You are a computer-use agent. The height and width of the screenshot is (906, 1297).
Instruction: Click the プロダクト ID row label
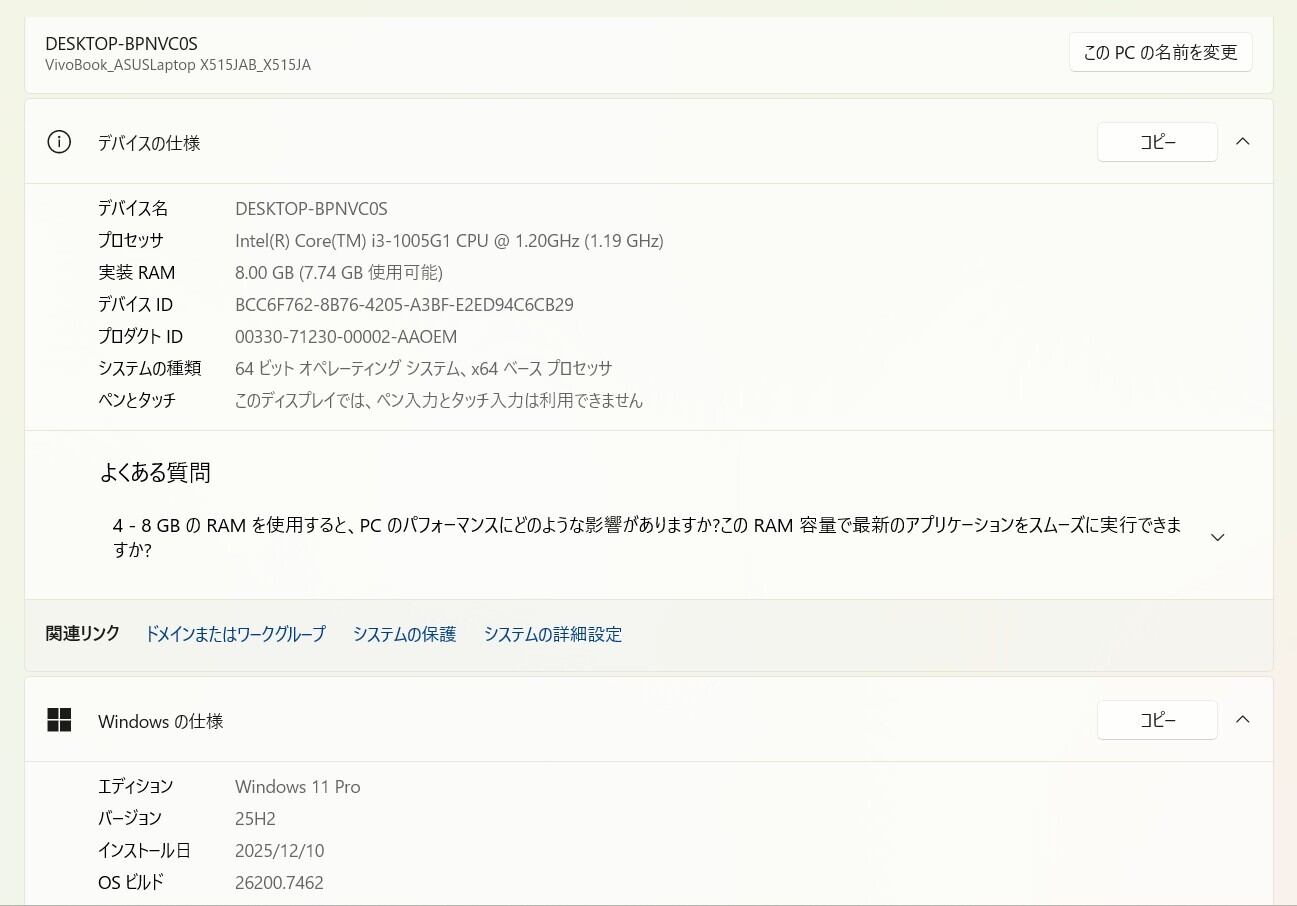pos(140,337)
